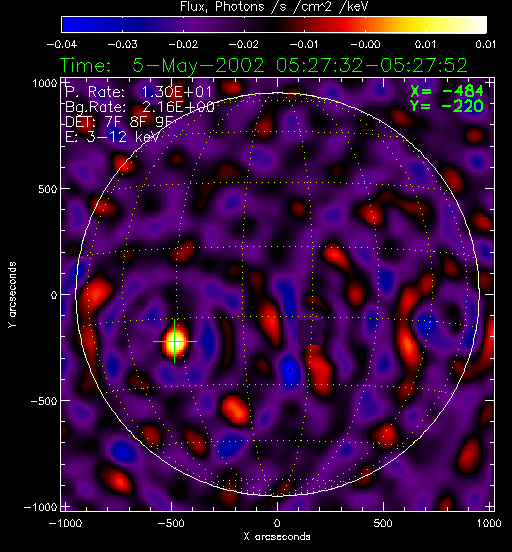
Task: Click the Flux, Photons color bar title
Action: [274, 6]
